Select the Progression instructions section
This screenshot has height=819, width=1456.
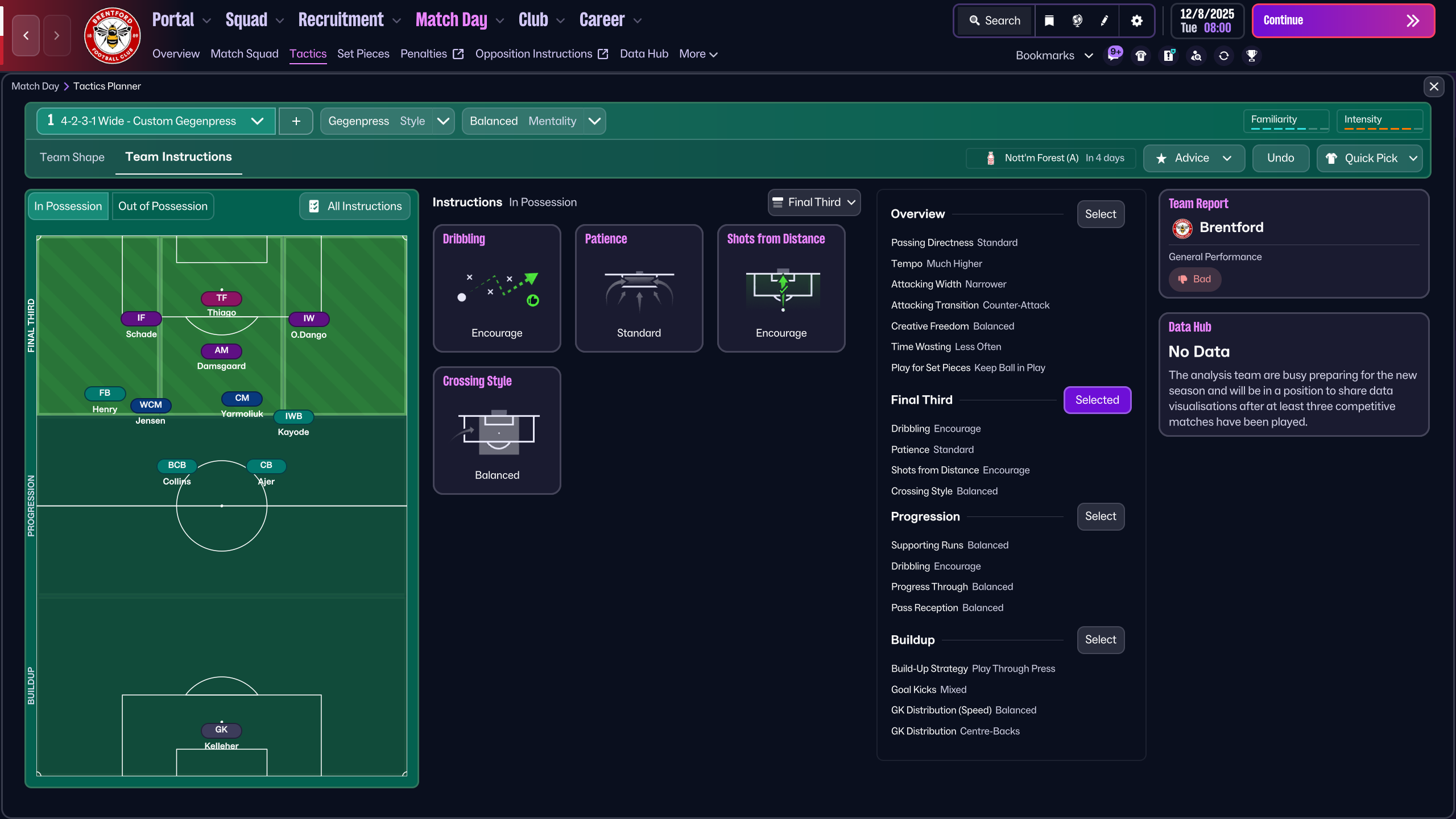tap(1101, 516)
